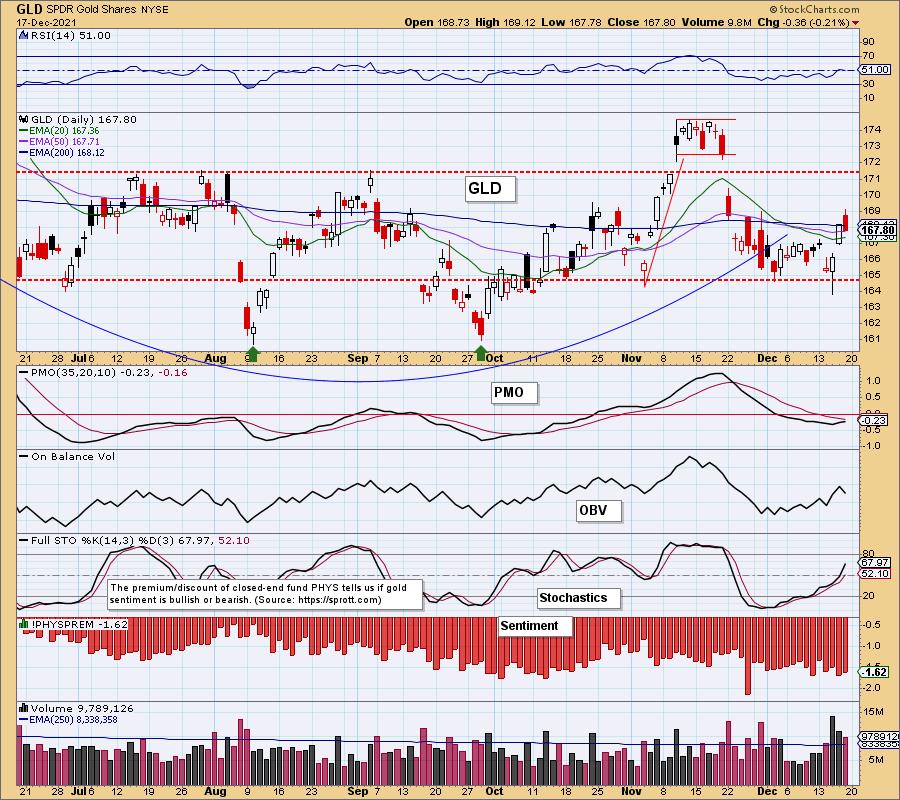Click the Volume 9.8M header value
The width and height of the screenshot is (900, 800).
(716, 22)
